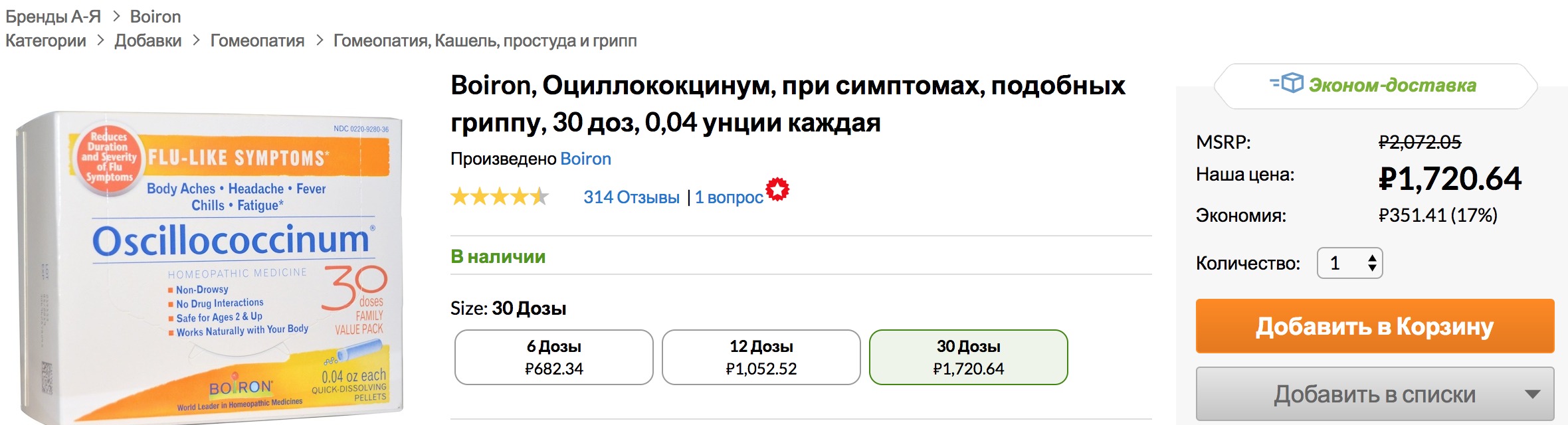Open the 314 Отзывы reviews link
The width and height of the screenshot is (1568, 425).
tap(631, 197)
